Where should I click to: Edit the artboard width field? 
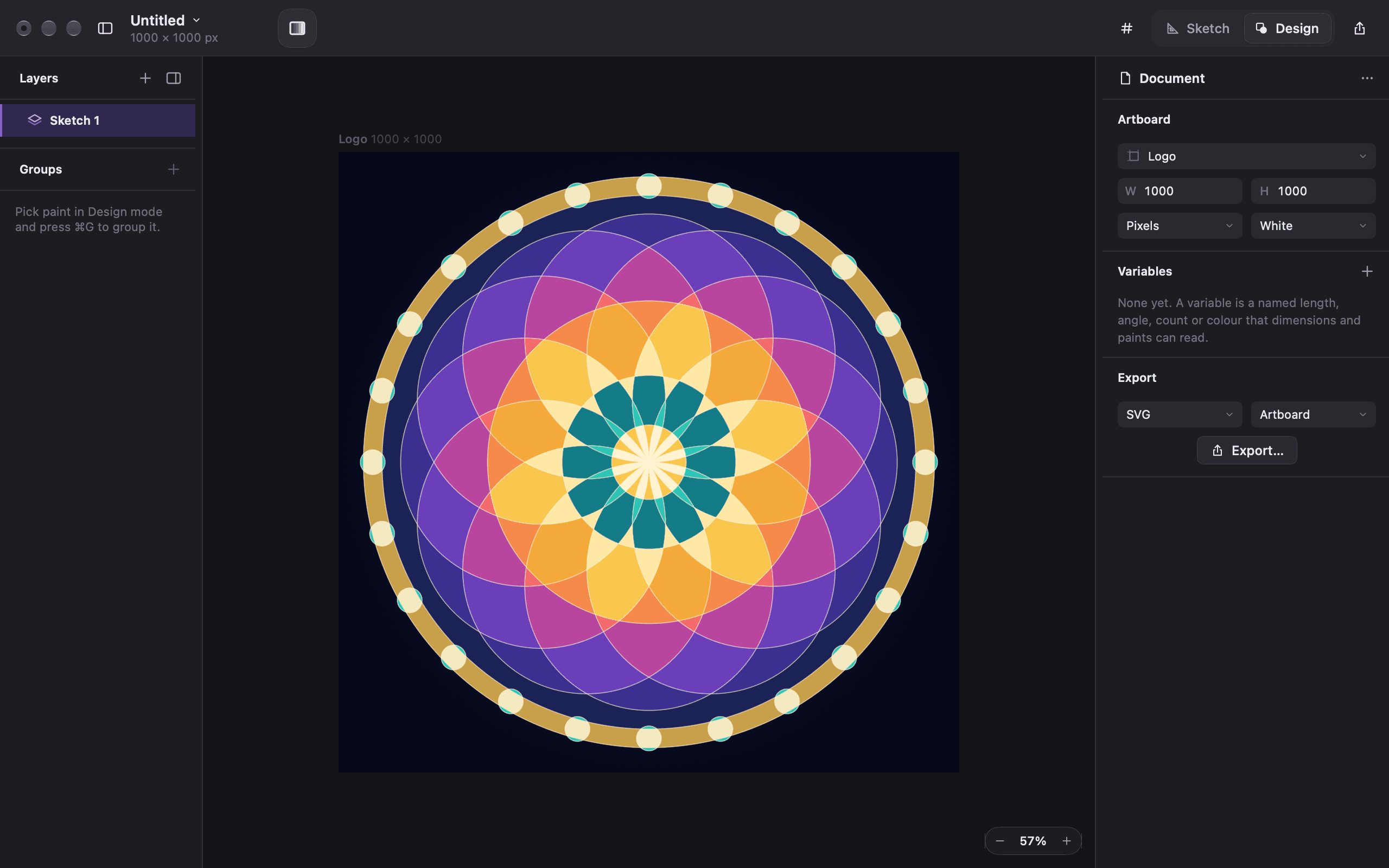click(x=1180, y=191)
